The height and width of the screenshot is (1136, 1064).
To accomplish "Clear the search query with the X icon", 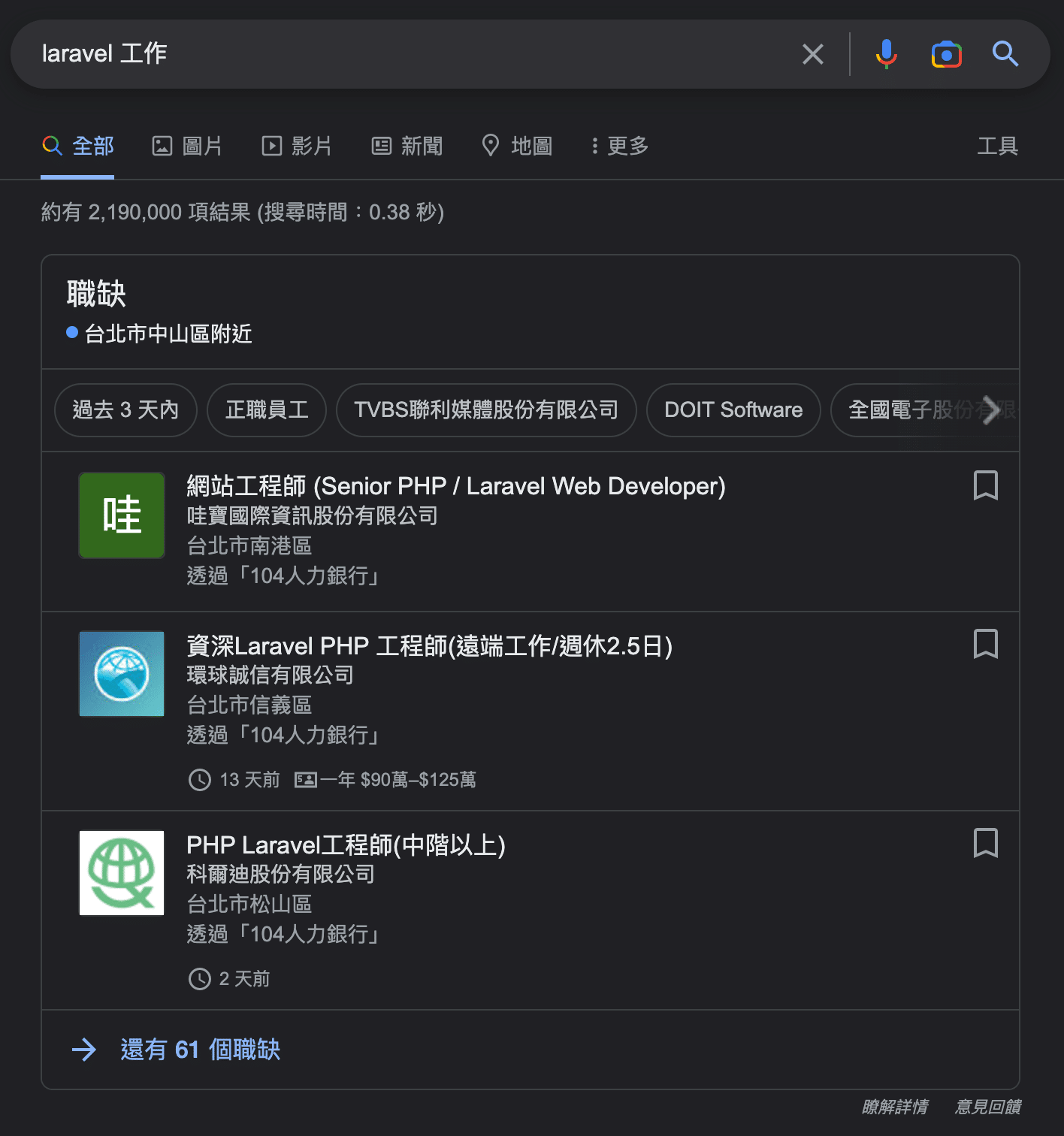I will tap(812, 54).
